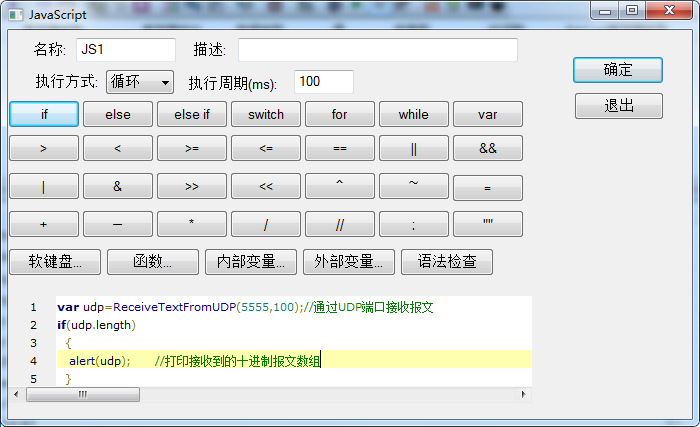Image resolution: width=700 pixels, height=427 pixels.
Task: Insert the bitwise AND & operator
Action: tap(118, 186)
